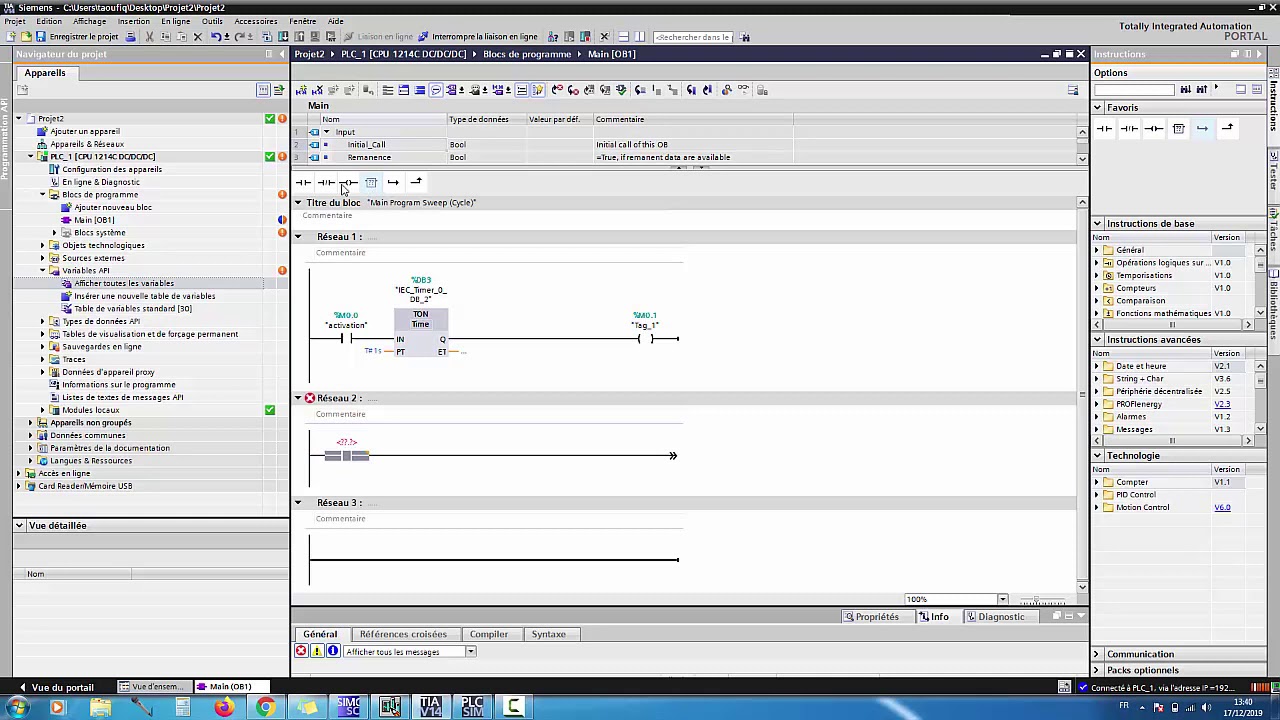Click the print icon in main toolbar
Image resolution: width=1280 pixels, height=720 pixels.
132,37
